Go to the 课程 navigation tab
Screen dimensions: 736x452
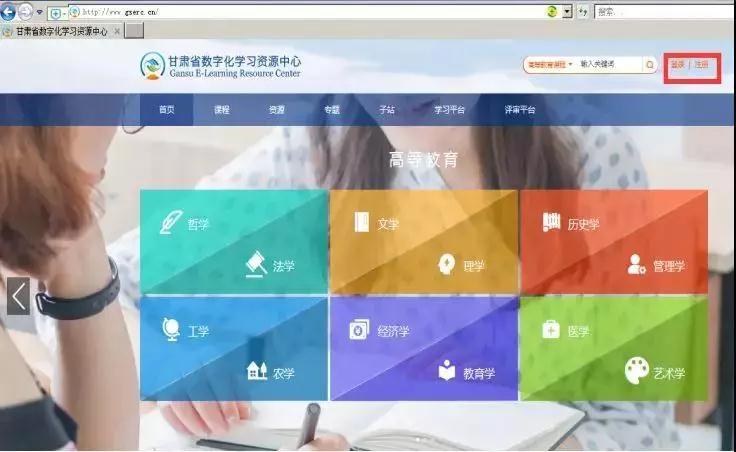pos(221,110)
